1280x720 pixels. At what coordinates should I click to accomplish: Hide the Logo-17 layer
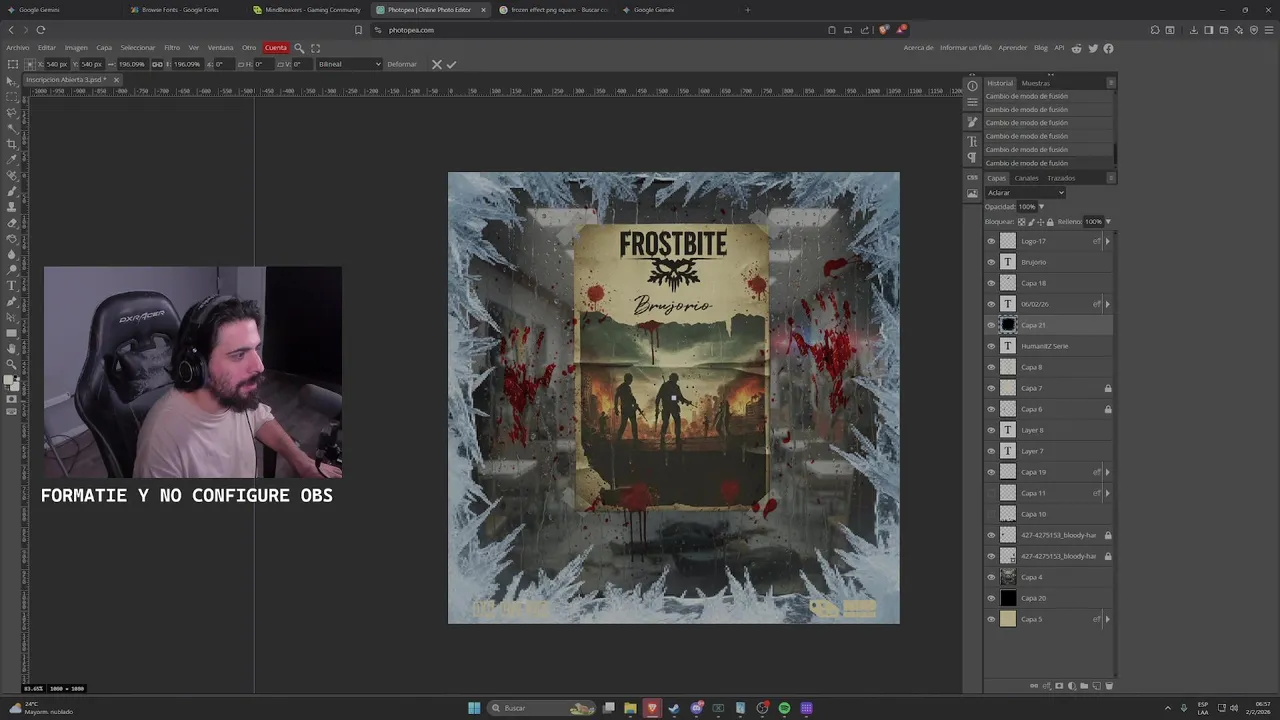991,241
